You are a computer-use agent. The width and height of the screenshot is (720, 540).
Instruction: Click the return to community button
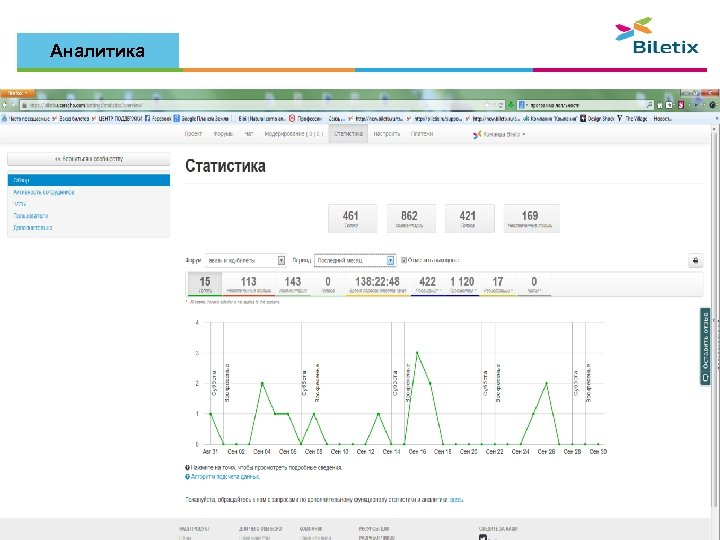pyautogui.click(x=89, y=159)
